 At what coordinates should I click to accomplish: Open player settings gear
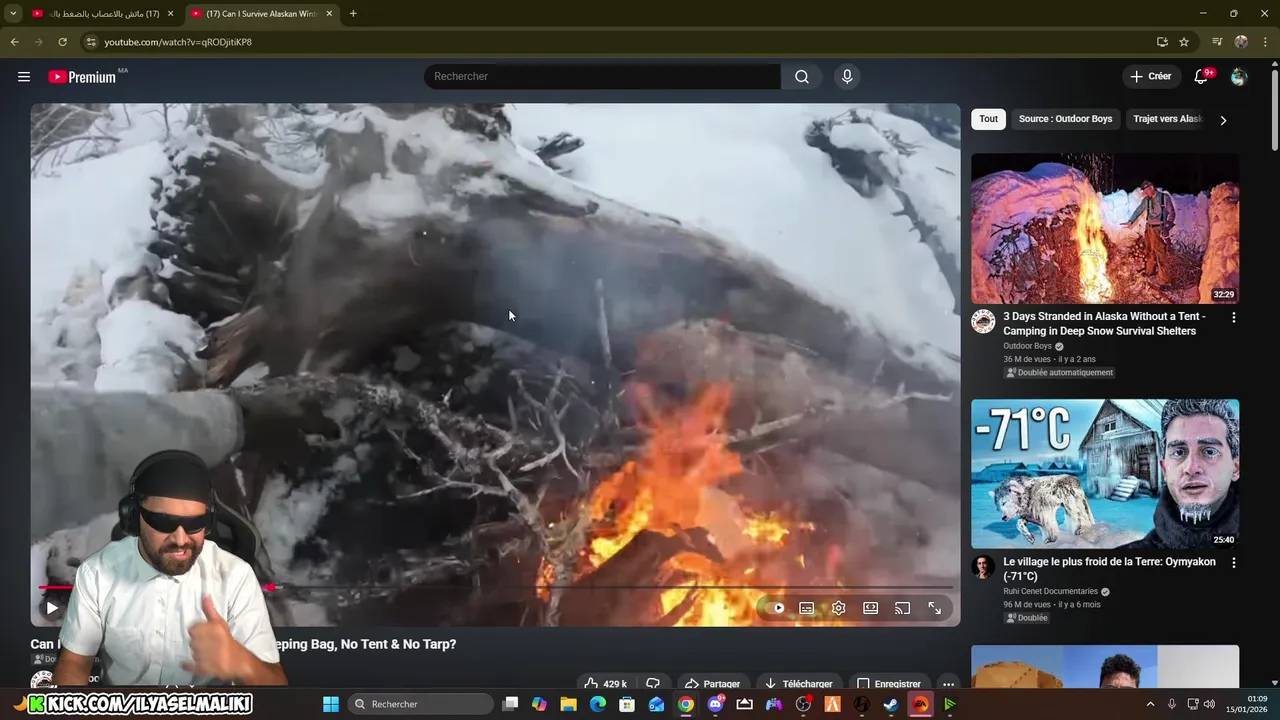click(839, 608)
